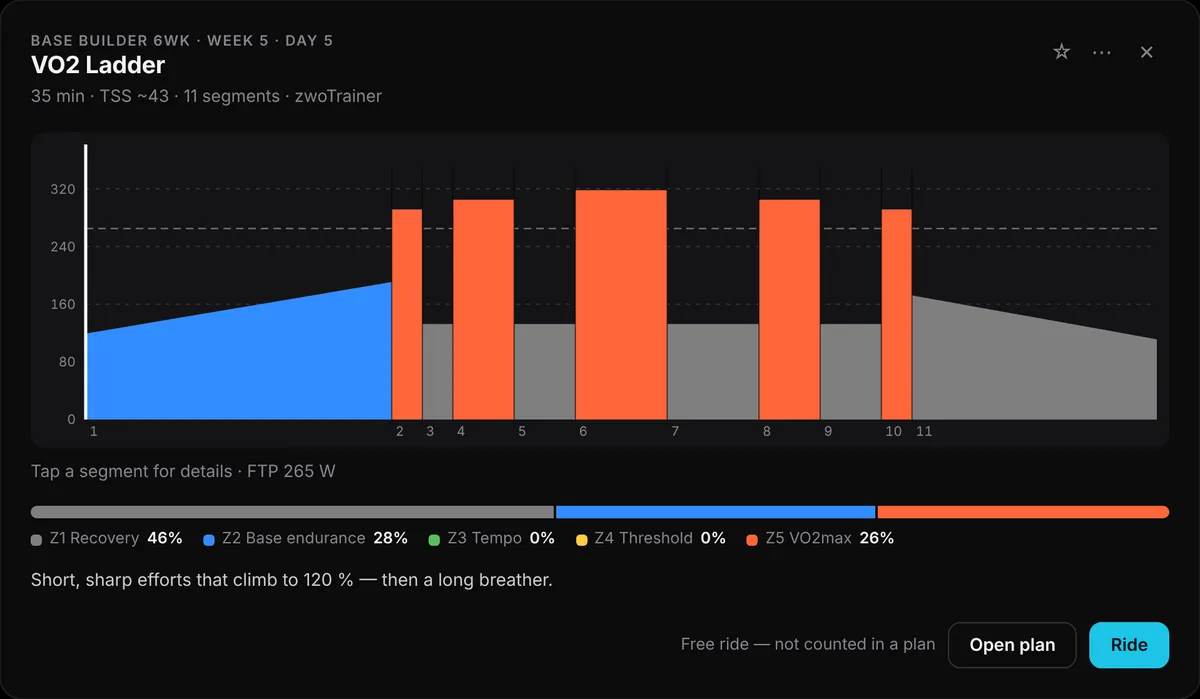Click the 80 watt axis label
Image resolution: width=1200 pixels, height=699 pixels.
point(68,362)
